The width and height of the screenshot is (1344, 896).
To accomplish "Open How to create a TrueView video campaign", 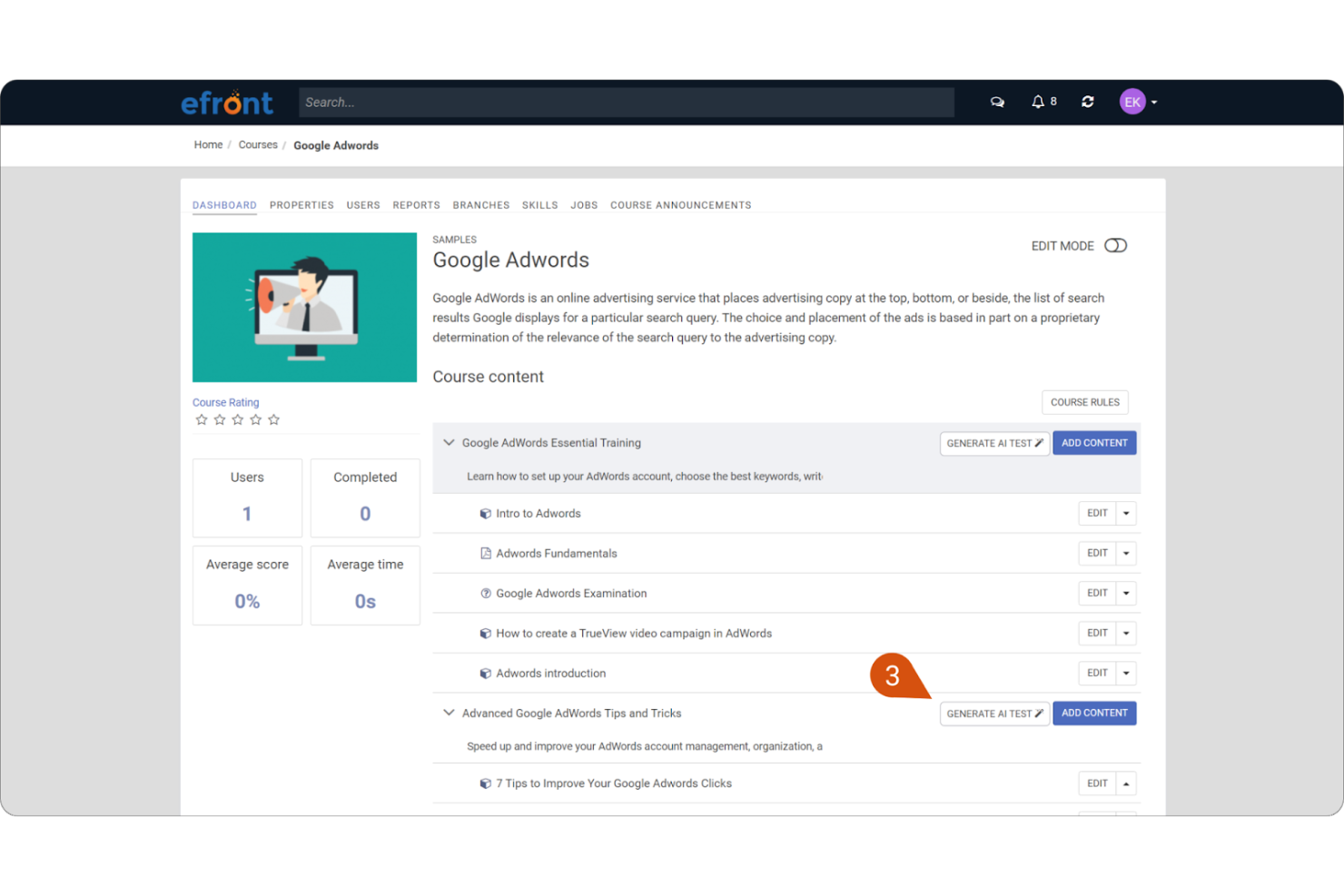I will tap(634, 634).
